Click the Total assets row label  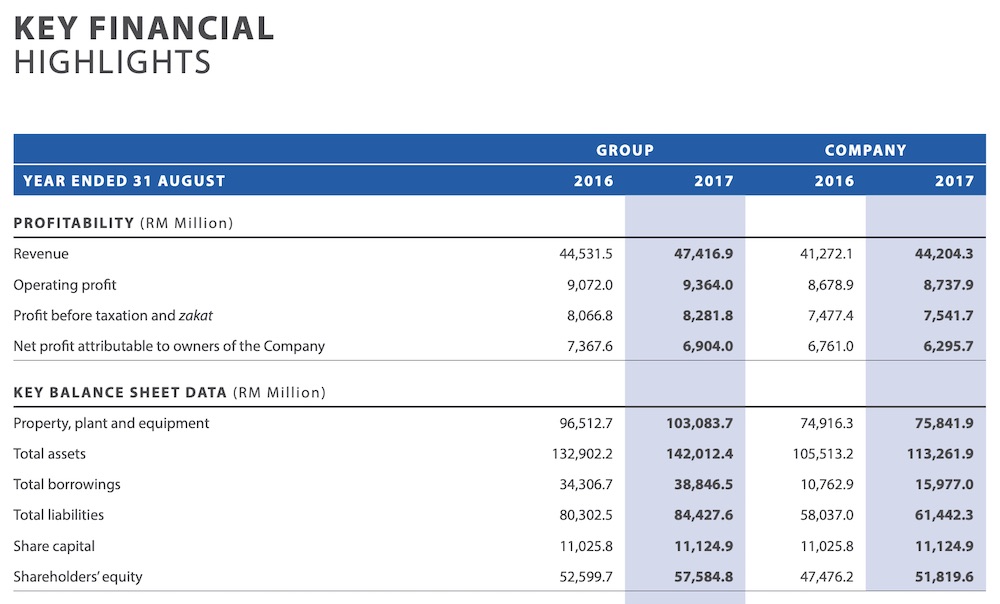point(49,454)
